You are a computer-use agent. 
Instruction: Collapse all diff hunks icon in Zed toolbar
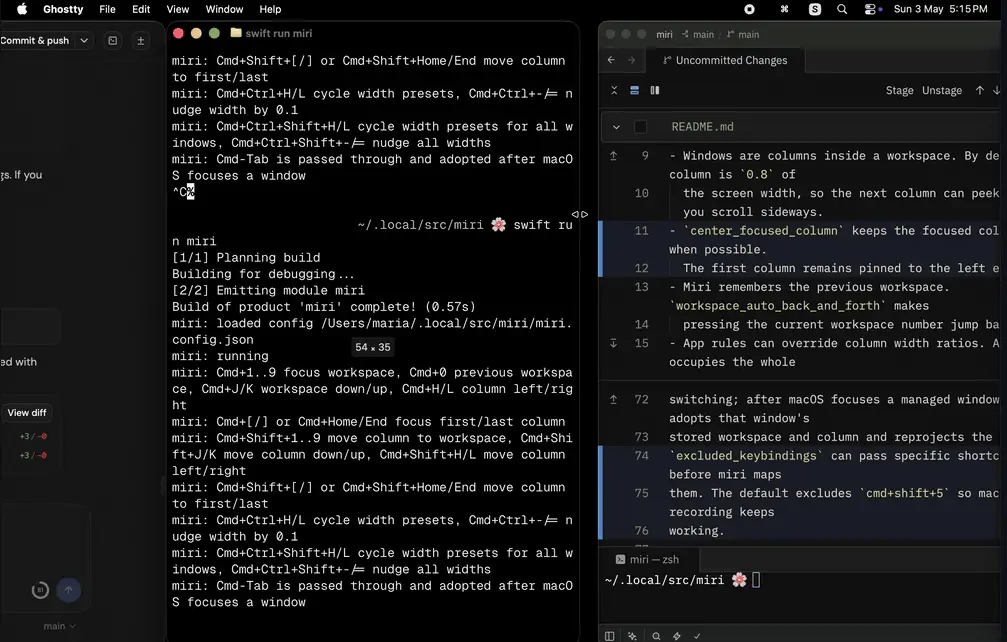pyautogui.click(x=614, y=91)
